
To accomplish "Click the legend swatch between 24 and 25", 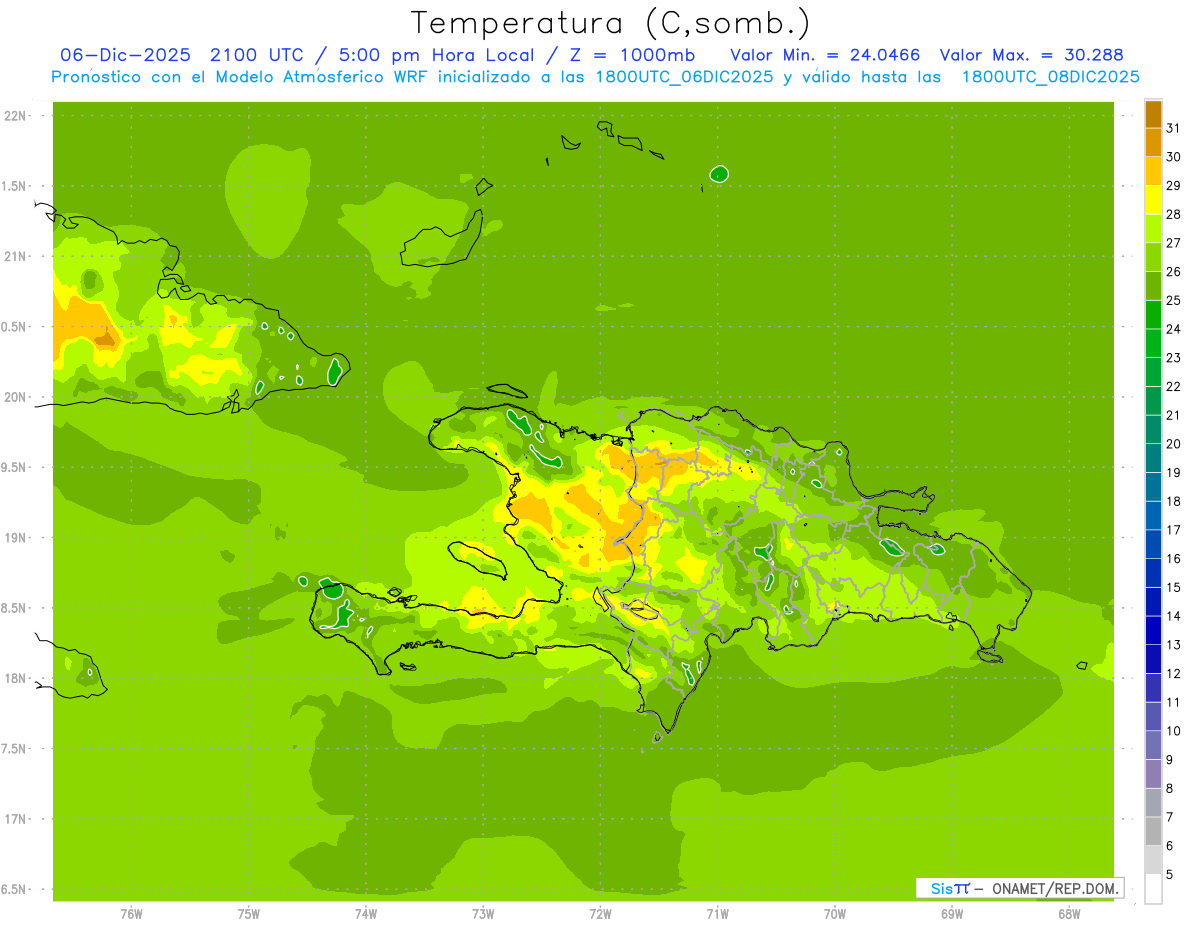I will (x=1153, y=315).
